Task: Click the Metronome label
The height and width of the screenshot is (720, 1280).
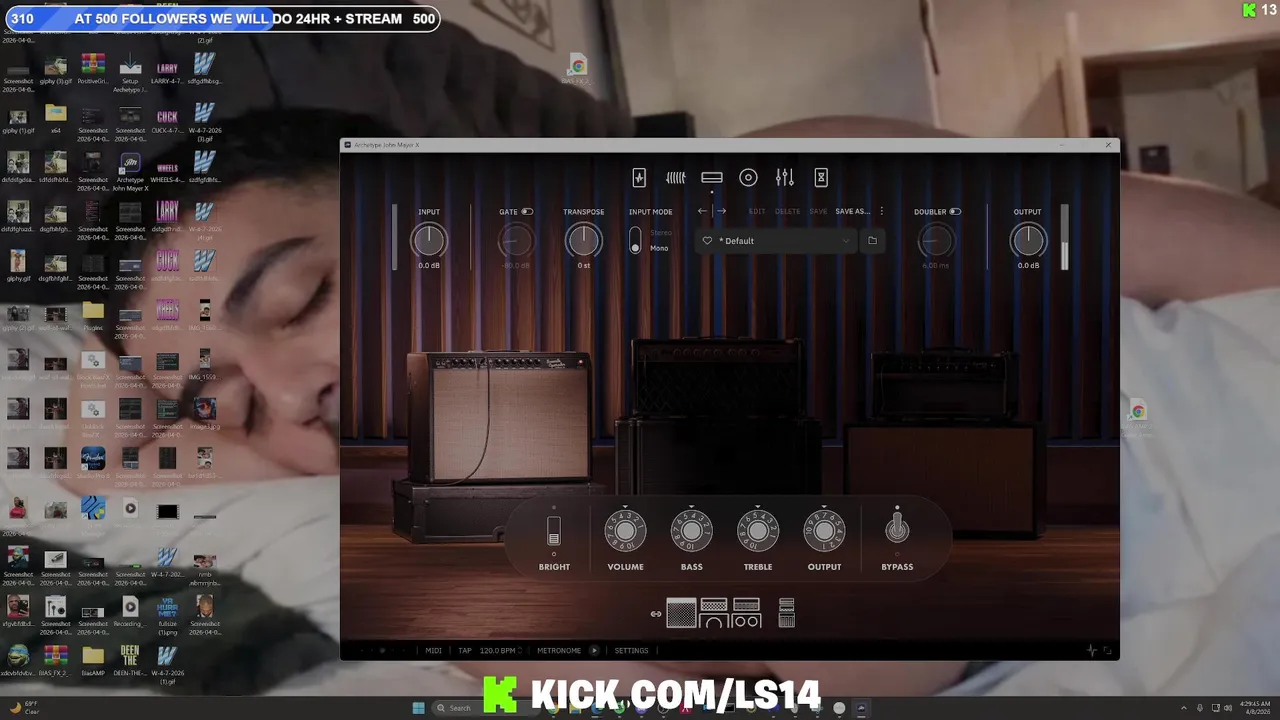Action: 559,651
